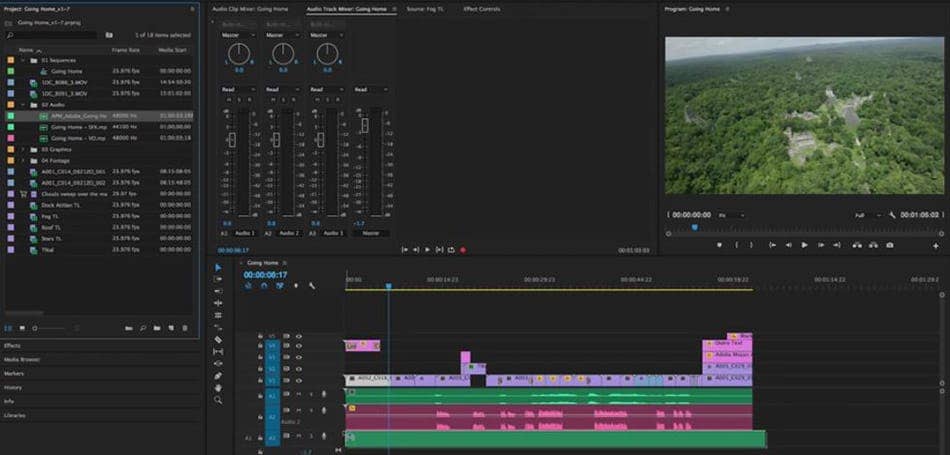
Task: Toggle loop playback in the Audio Track Mixer
Action: tap(451, 250)
